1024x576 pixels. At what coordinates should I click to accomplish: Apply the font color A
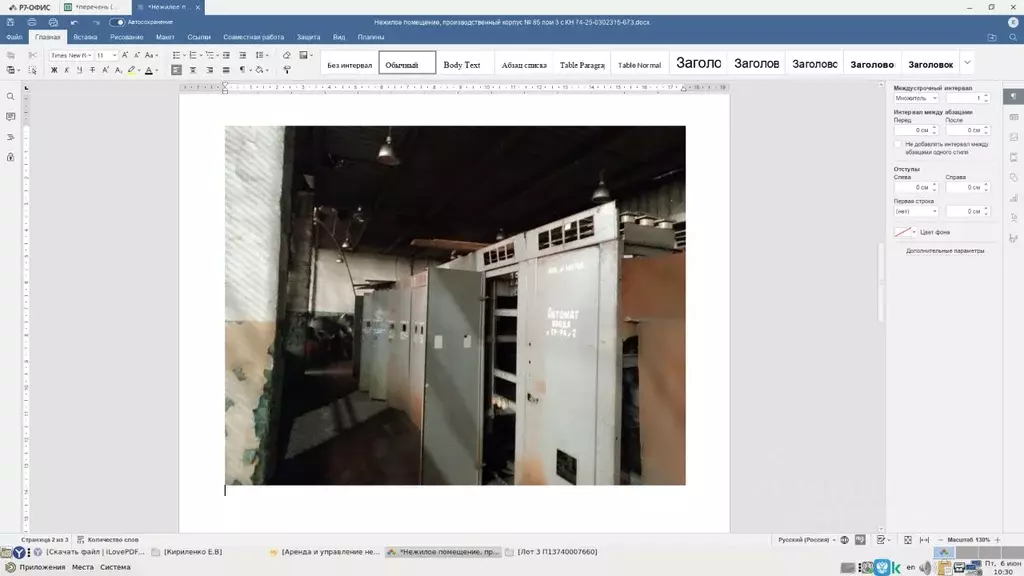tap(149, 70)
